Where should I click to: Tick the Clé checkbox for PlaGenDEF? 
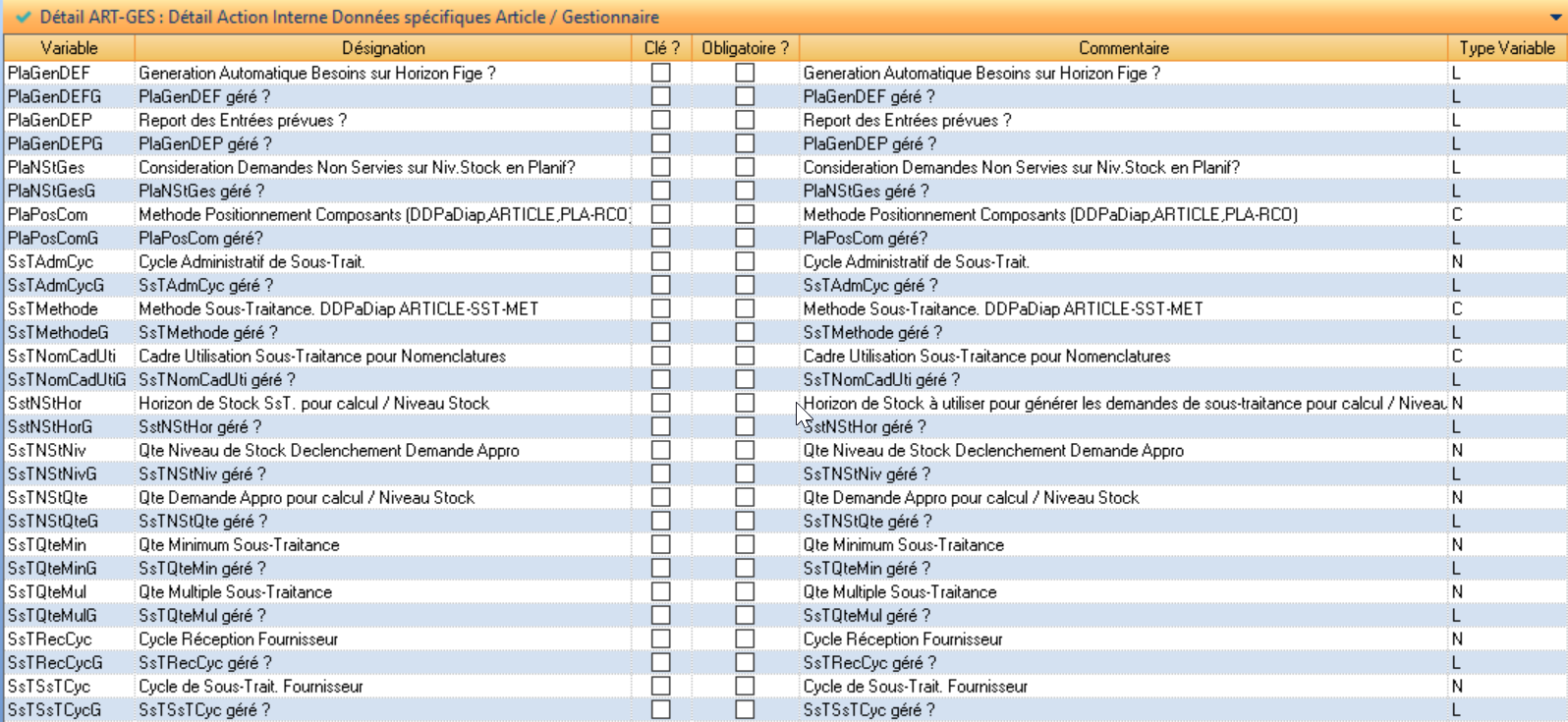661,73
